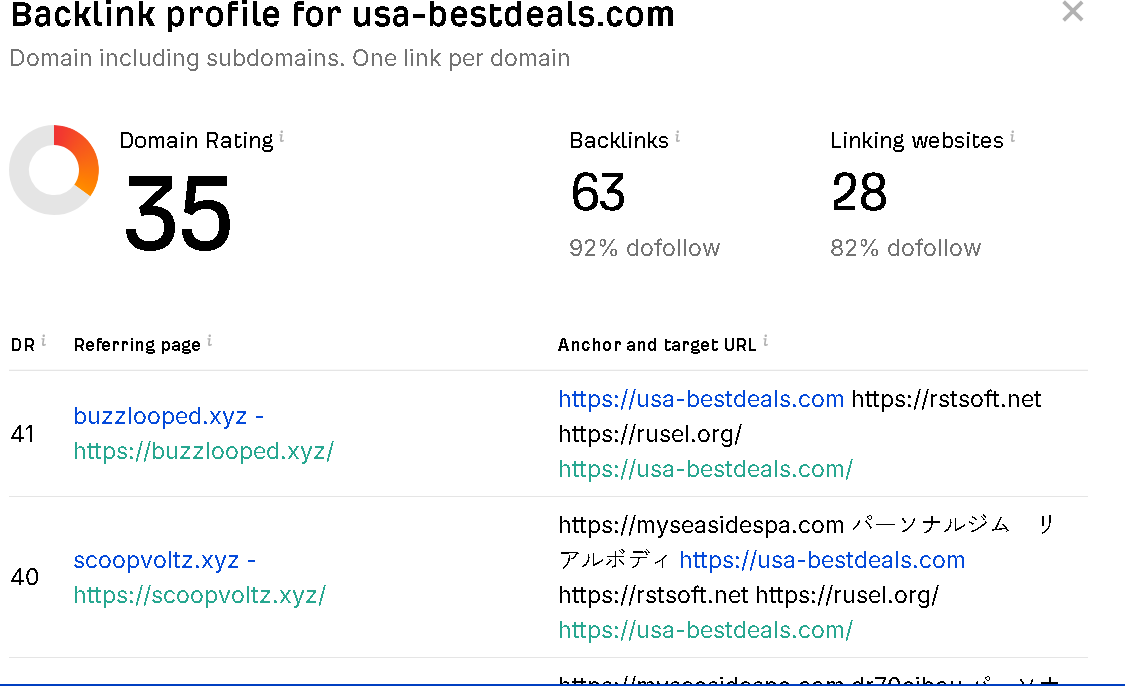Click blue usa-bestdeals.com anchor in scoopvoltz row
The width and height of the screenshot is (1125, 686).
coord(822,560)
